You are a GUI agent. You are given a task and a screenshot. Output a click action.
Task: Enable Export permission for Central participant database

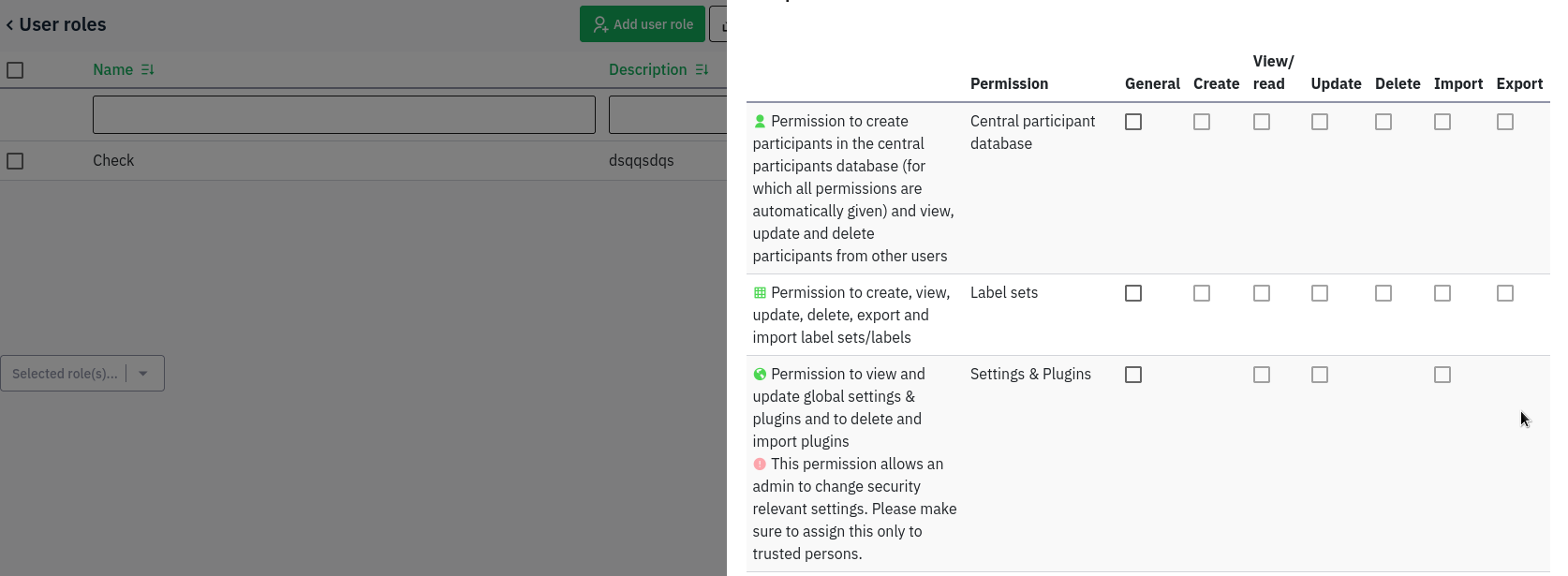1505,122
